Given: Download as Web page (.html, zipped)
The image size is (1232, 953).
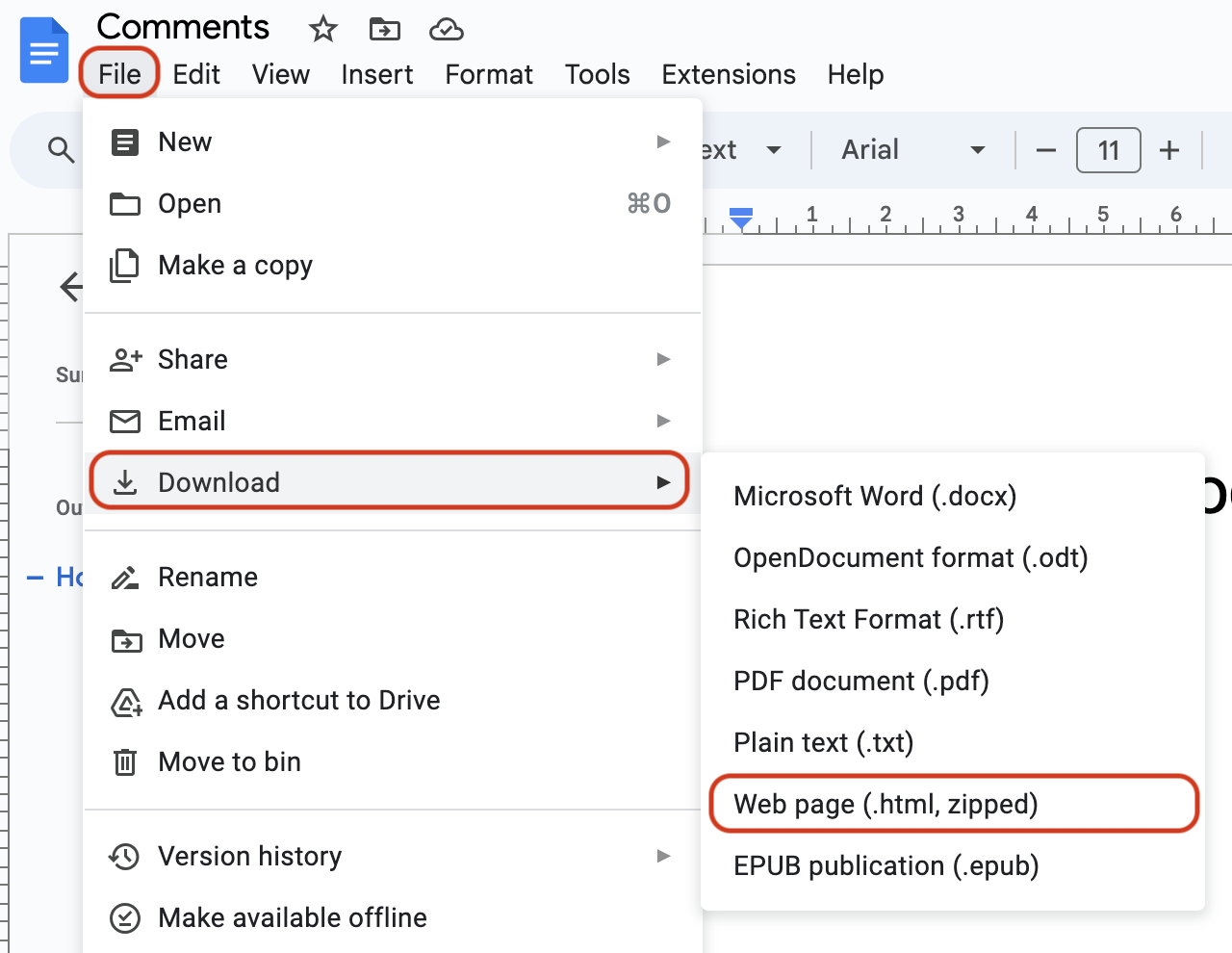Looking at the screenshot, I should pyautogui.click(x=953, y=805).
